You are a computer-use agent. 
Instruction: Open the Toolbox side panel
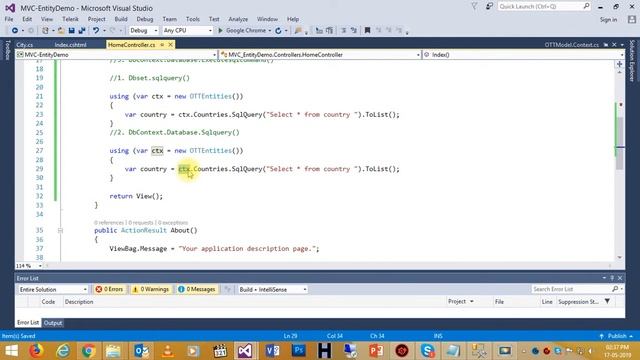point(7,50)
